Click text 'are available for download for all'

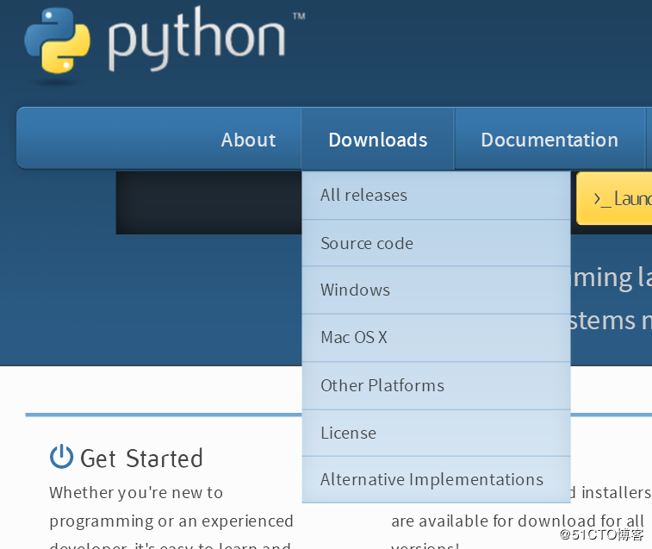coord(517,521)
